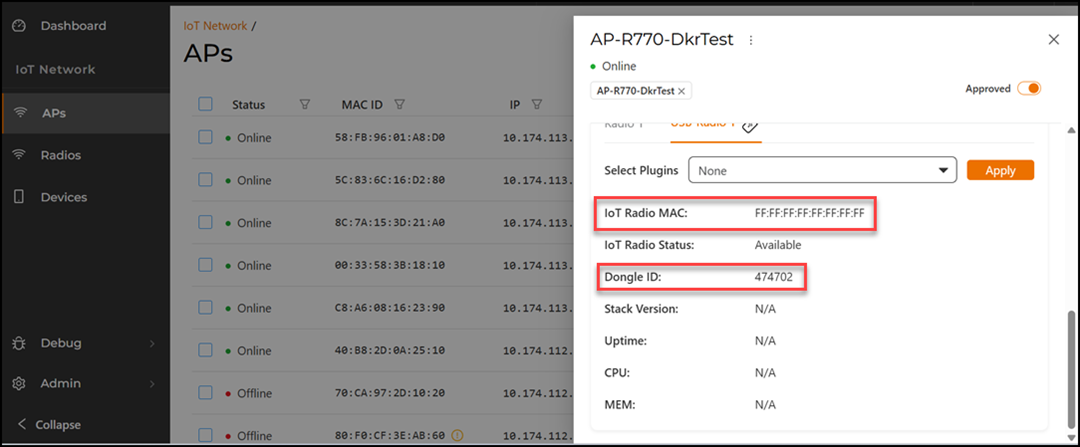This screenshot has height=447, width=1080.
Task: Click the scrollbar up arrow
Action: (x=1070, y=129)
